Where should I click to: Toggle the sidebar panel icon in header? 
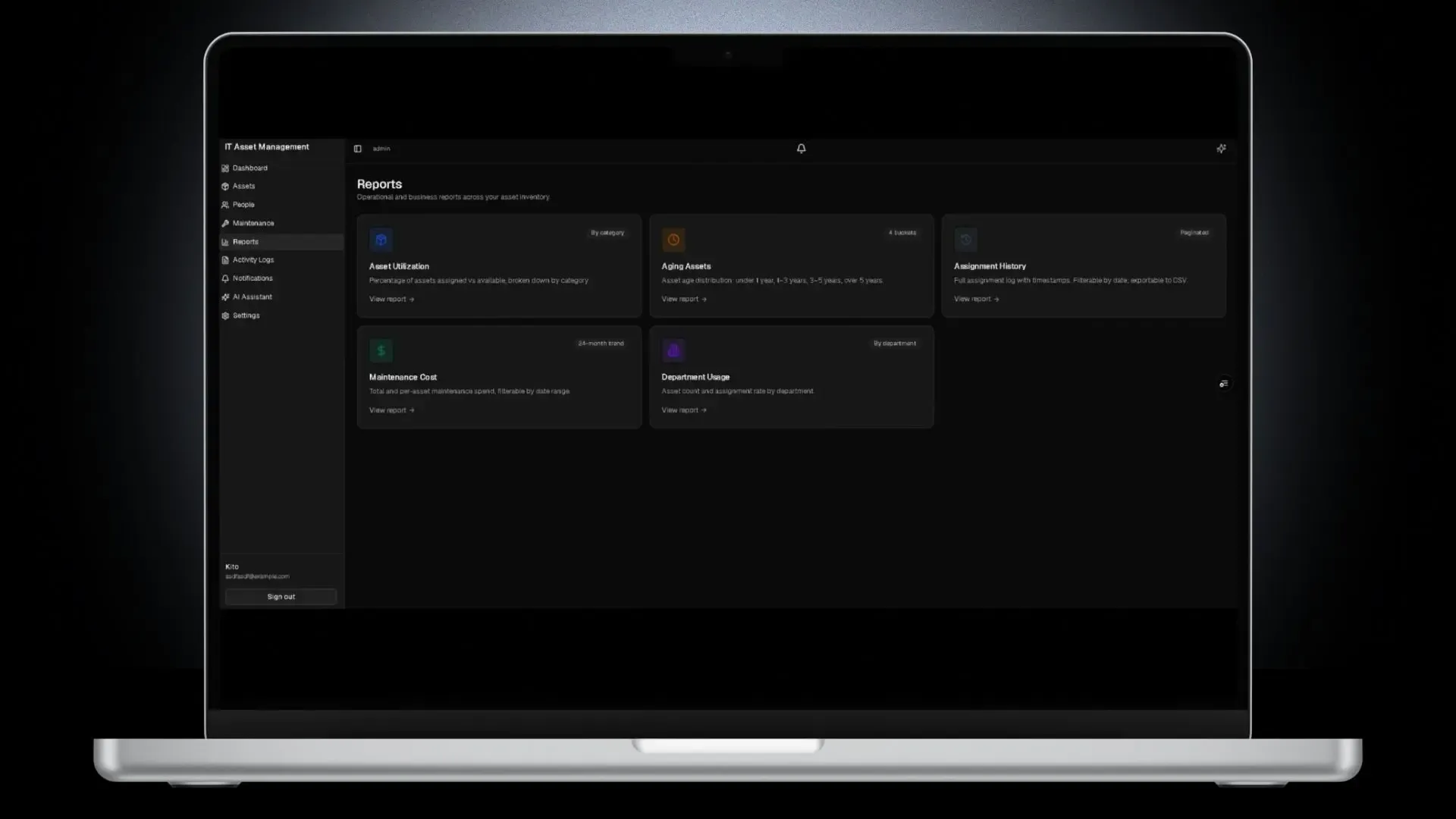point(358,149)
